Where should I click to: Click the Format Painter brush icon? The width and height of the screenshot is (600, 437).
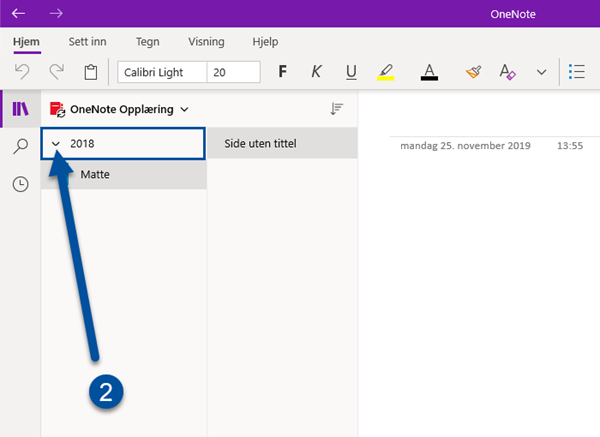pyautogui.click(x=473, y=72)
